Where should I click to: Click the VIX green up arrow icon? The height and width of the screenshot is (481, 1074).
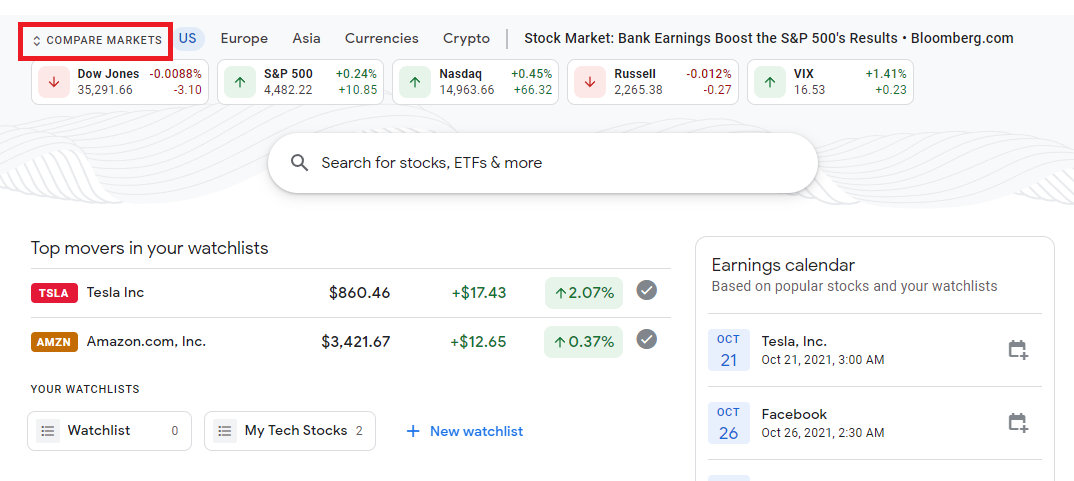(x=770, y=82)
